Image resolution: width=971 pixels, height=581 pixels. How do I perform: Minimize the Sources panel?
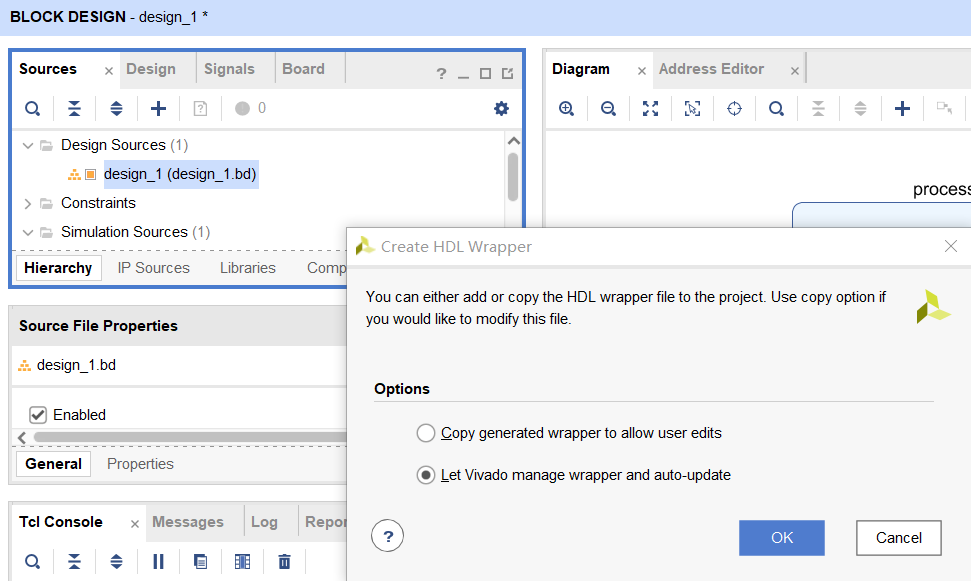[x=463, y=76]
